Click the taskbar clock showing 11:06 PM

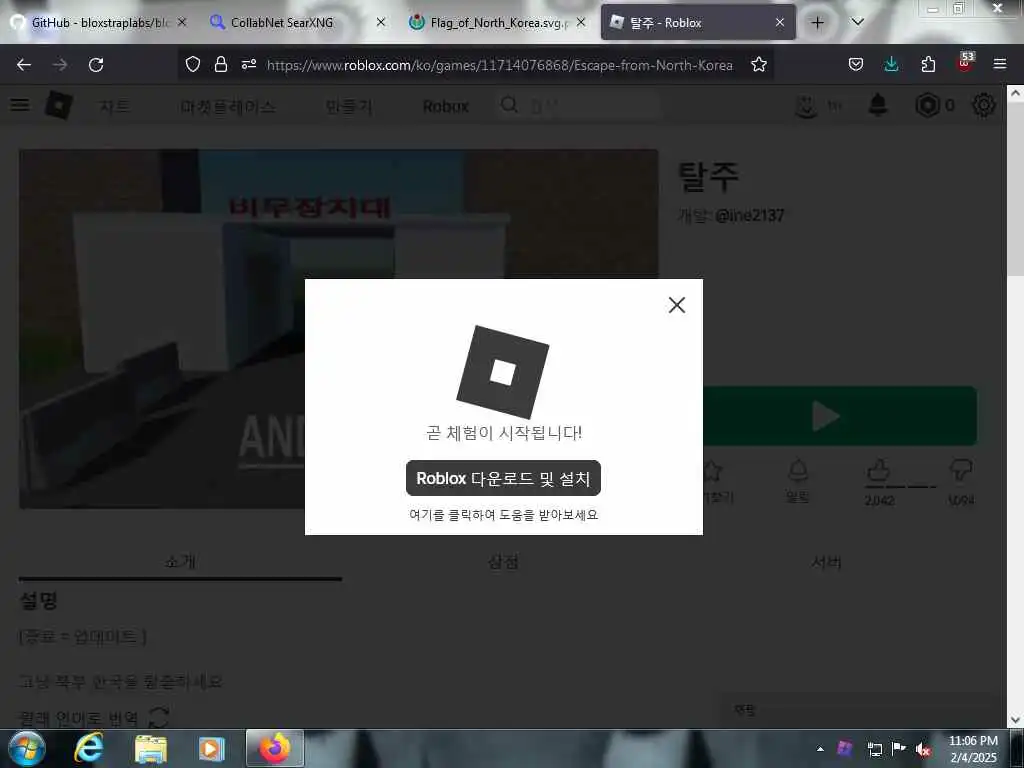click(973, 748)
